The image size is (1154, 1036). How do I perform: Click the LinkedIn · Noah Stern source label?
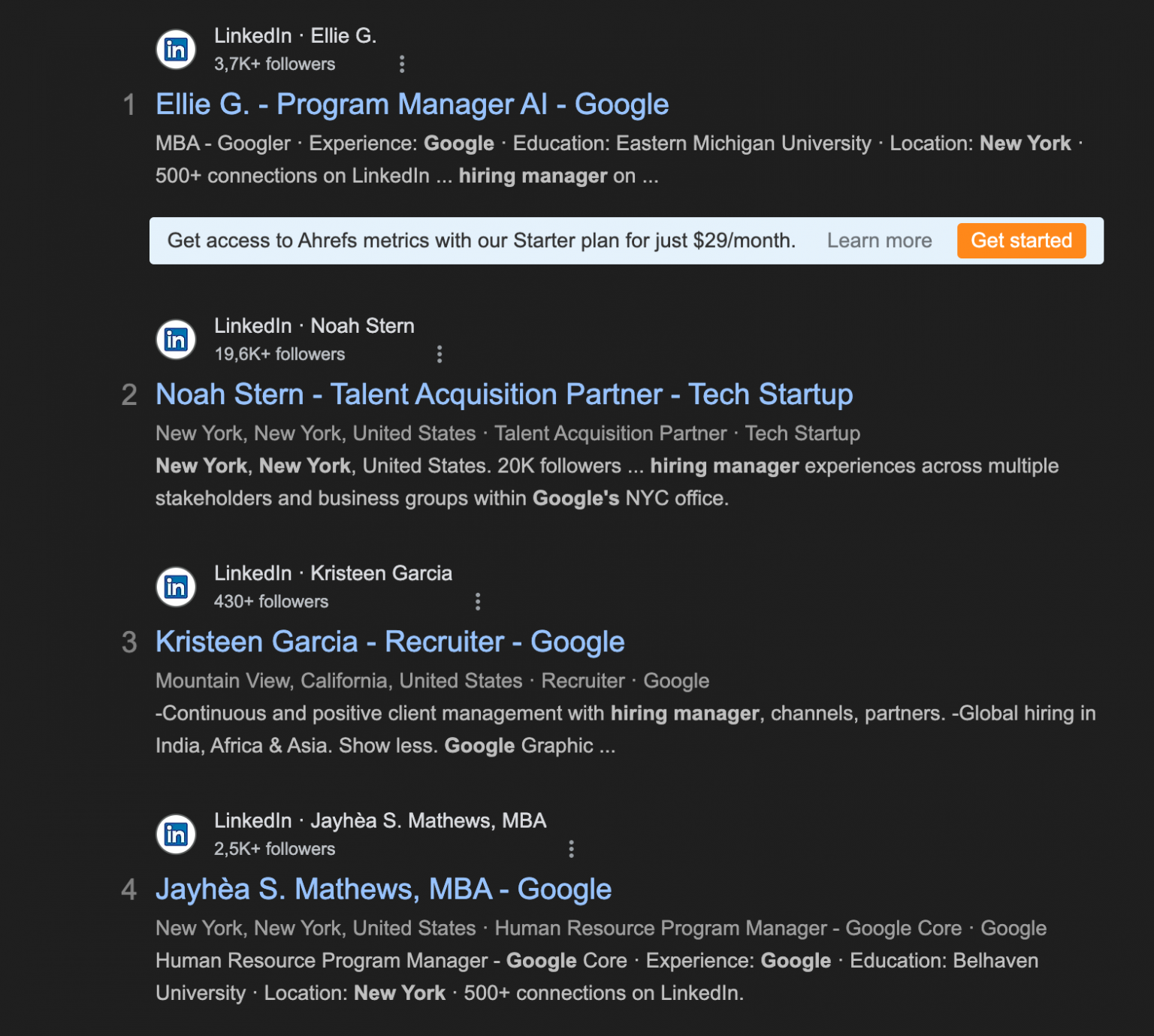pyautogui.click(x=313, y=326)
